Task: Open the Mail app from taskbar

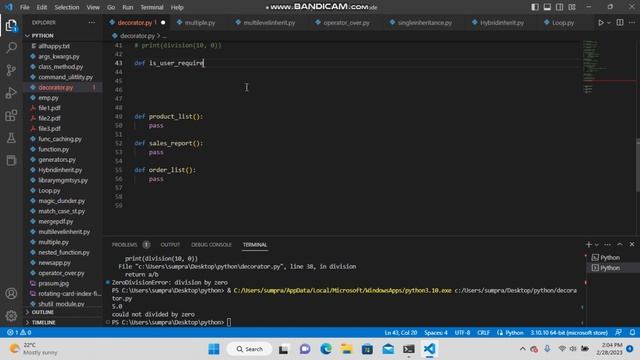Action: 388,349
